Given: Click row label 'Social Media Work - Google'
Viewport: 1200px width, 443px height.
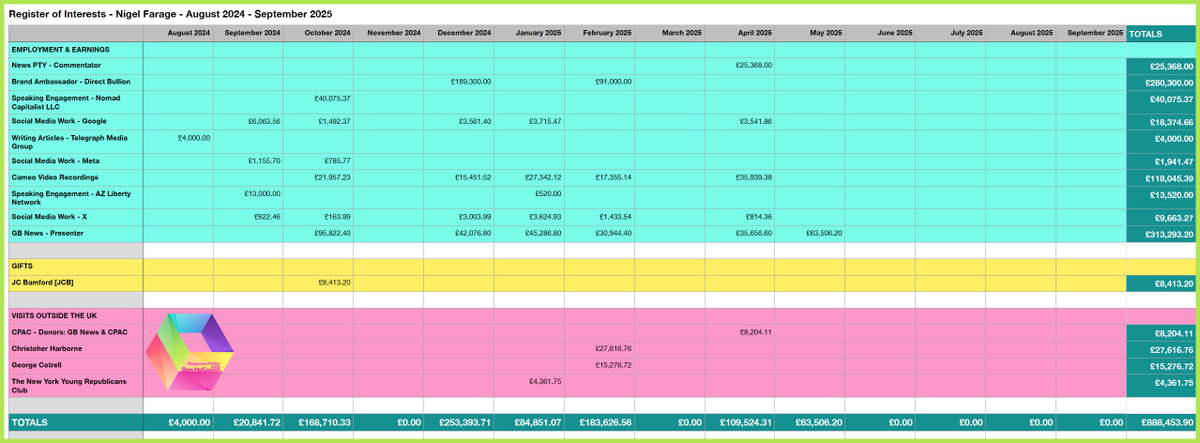Looking at the screenshot, I should pos(59,120).
